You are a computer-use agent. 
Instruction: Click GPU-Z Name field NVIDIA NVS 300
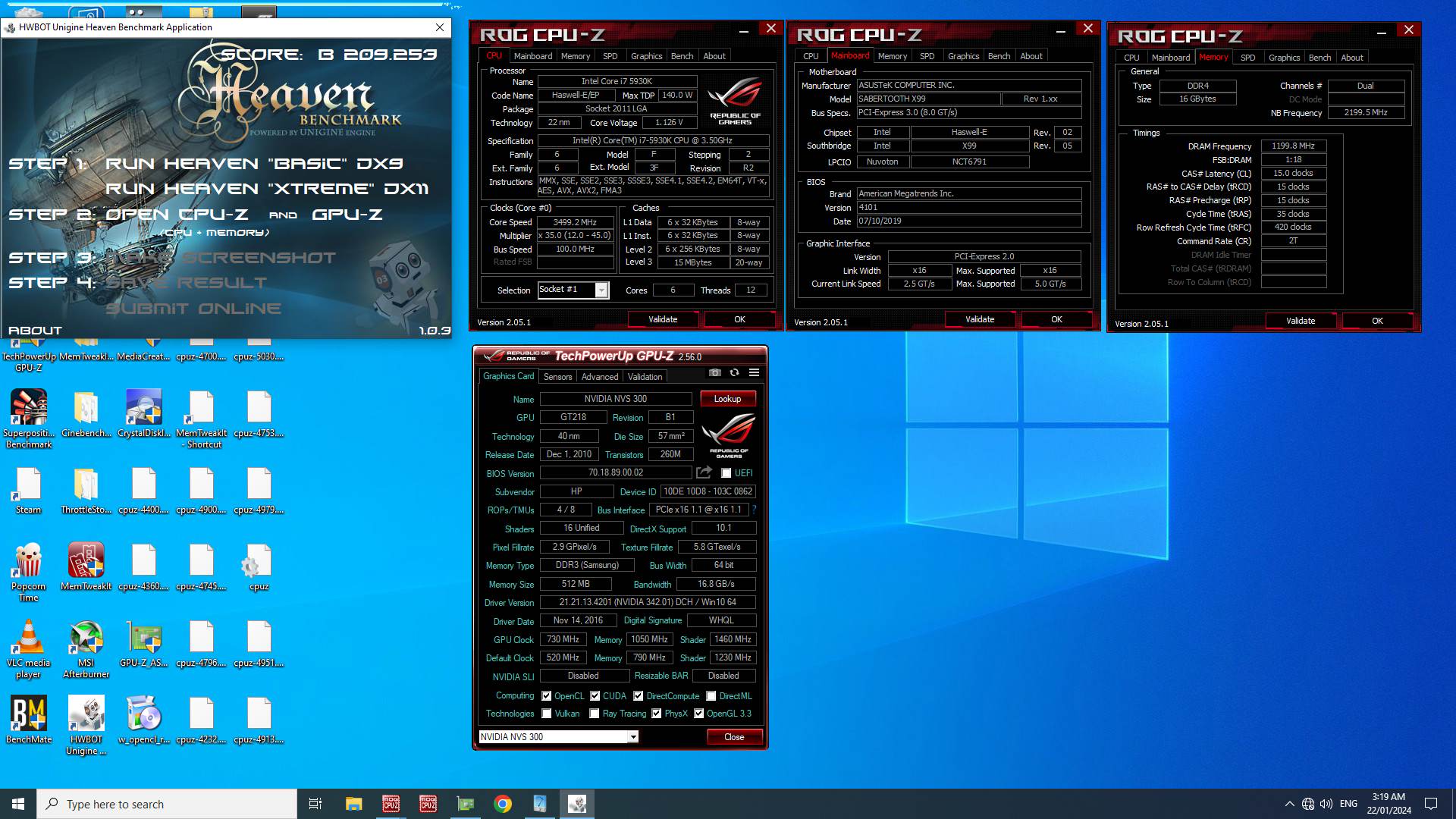pyautogui.click(x=616, y=399)
